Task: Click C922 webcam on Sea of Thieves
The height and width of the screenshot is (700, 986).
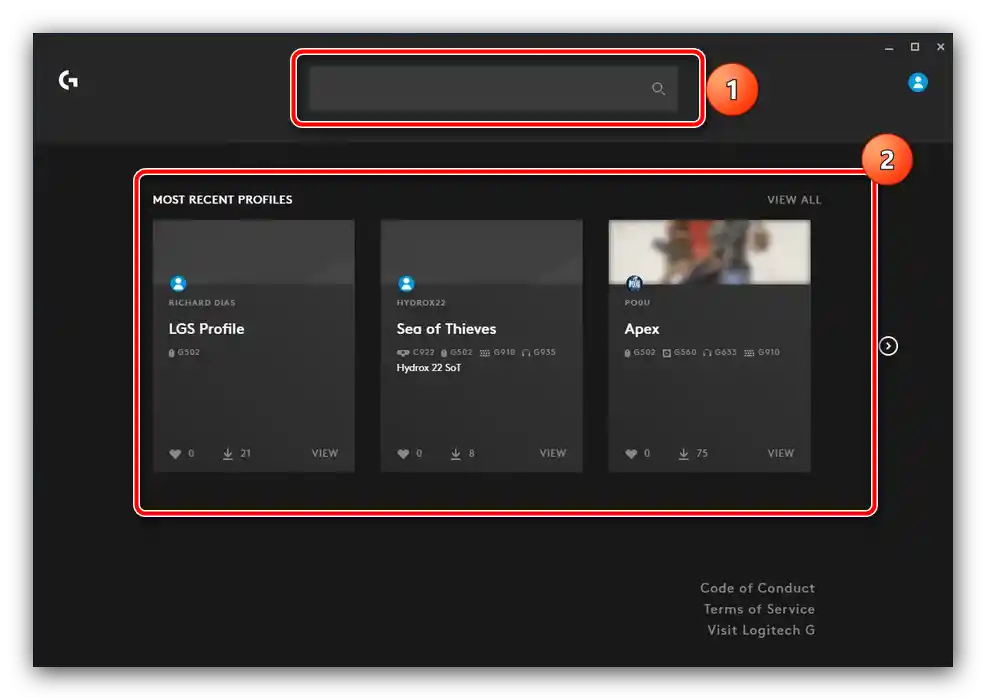Action: (x=415, y=352)
